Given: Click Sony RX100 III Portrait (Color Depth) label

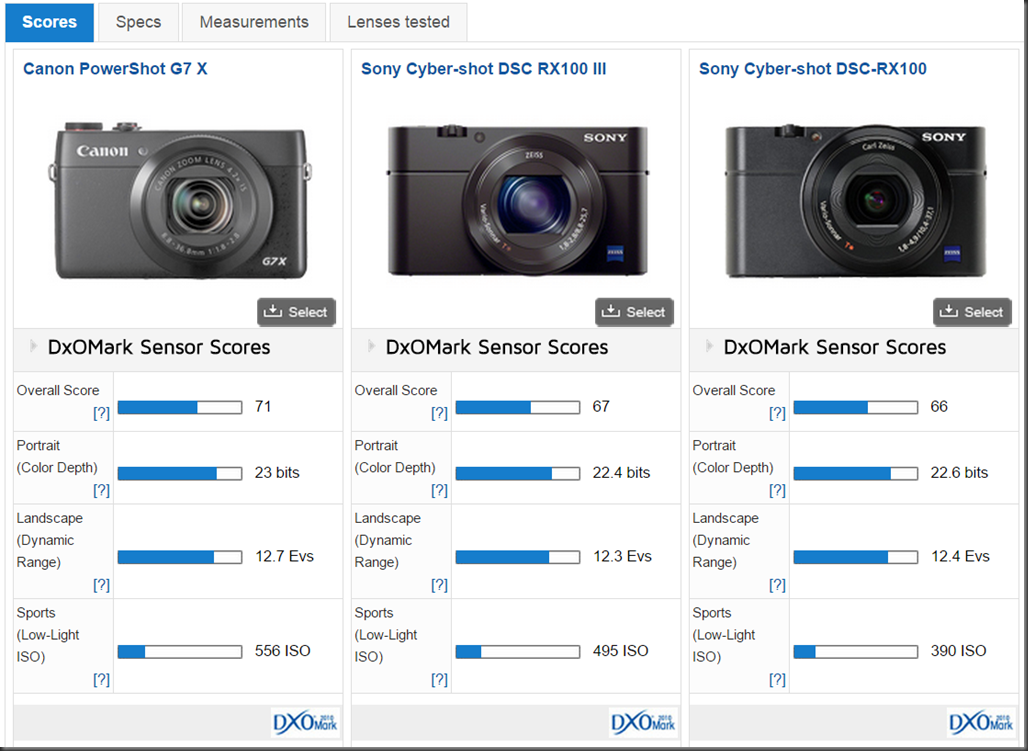Looking at the screenshot, I should tap(395, 457).
